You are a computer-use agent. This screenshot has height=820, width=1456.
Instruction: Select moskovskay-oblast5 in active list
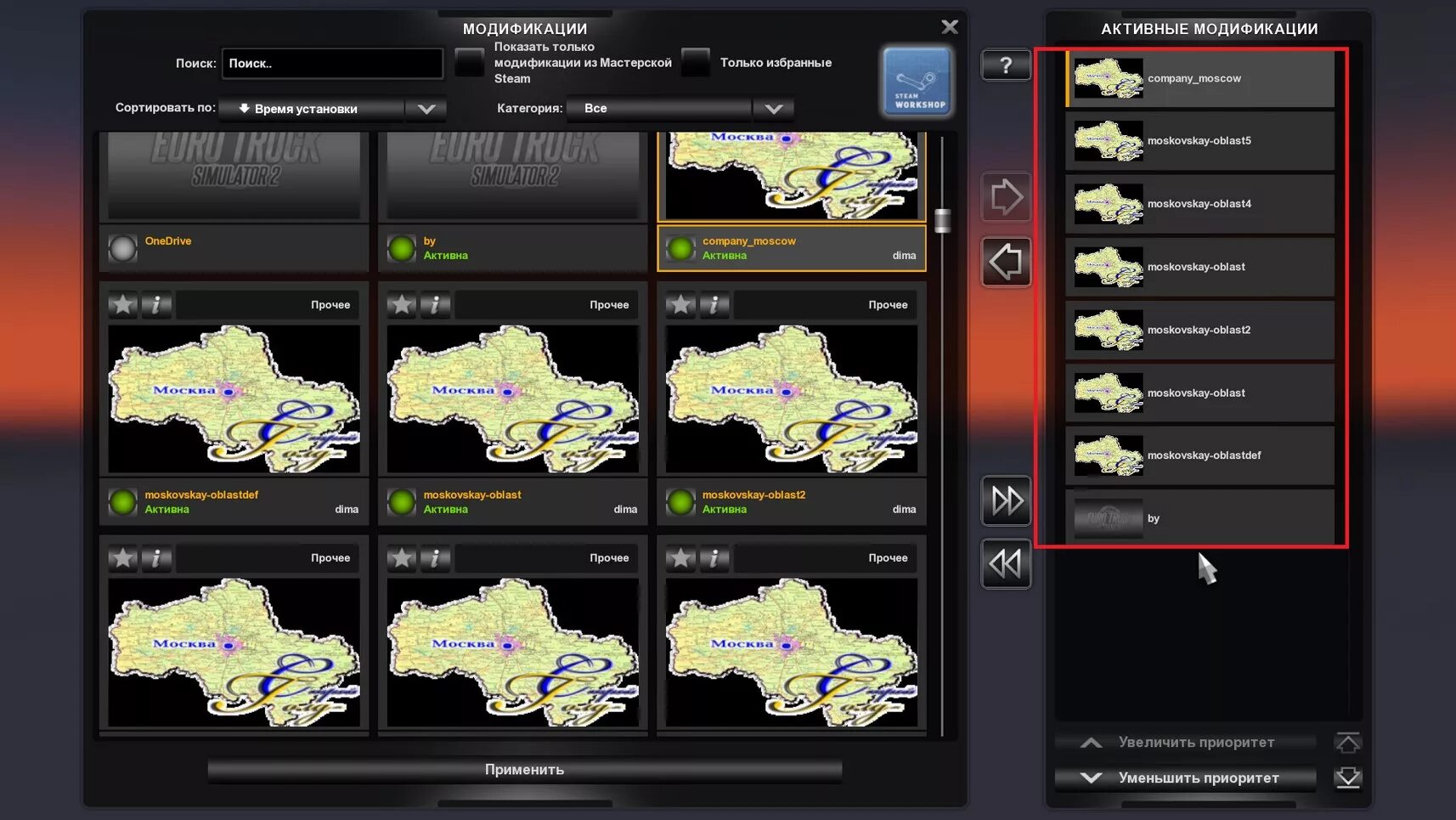[1199, 141]
